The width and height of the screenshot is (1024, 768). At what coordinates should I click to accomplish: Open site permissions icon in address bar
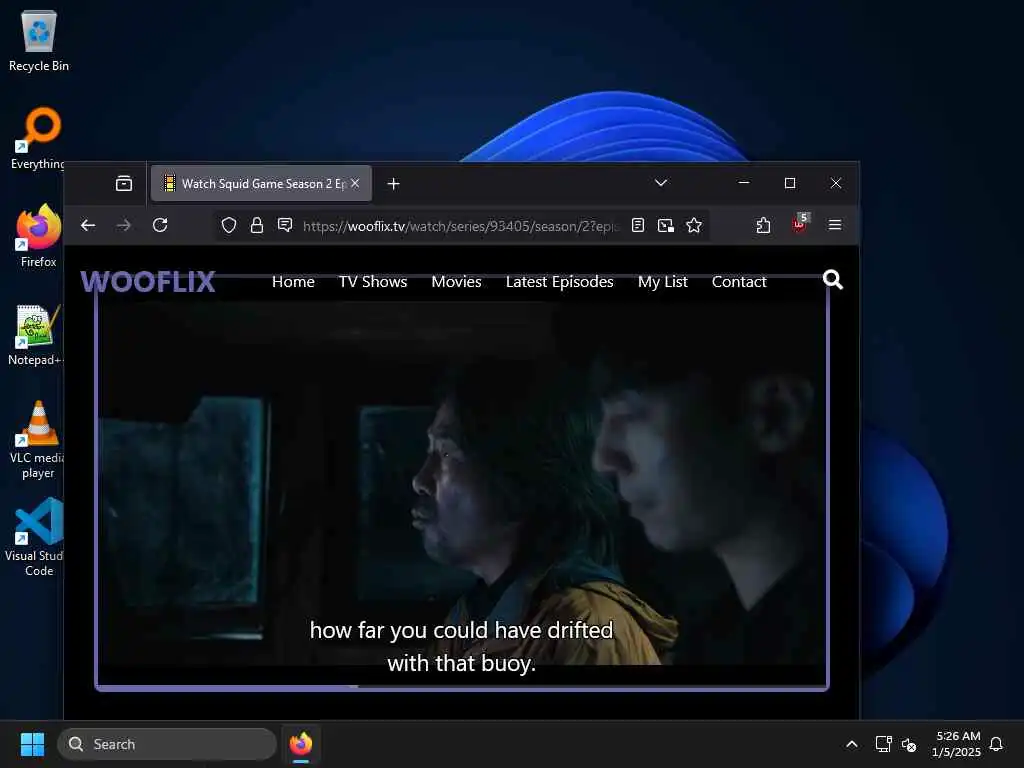point(285,226)
